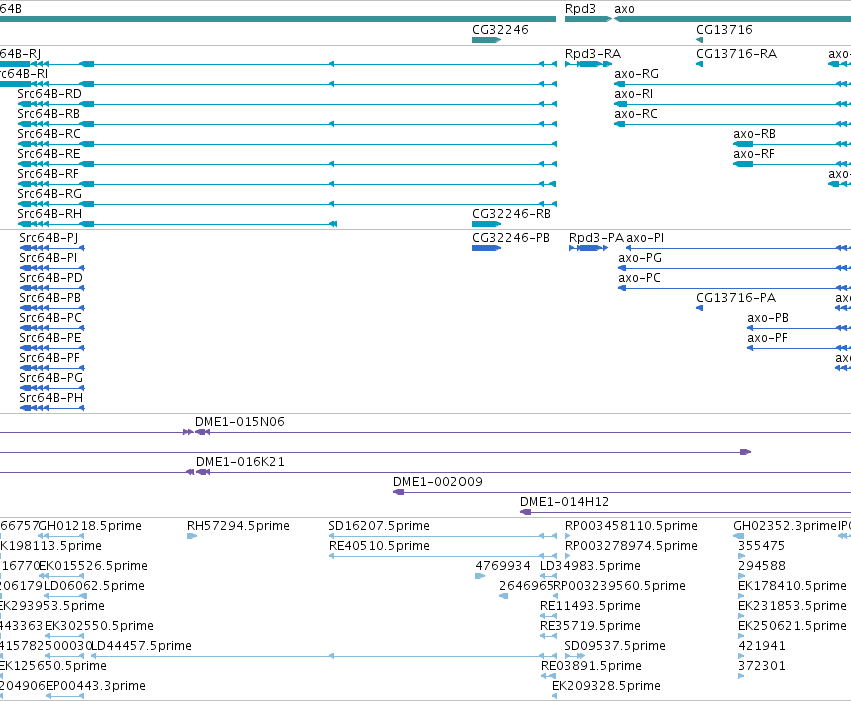Select the Src64B-PI protein label
This screenshot has height=701, width=851.
click(x=48, y=258)
